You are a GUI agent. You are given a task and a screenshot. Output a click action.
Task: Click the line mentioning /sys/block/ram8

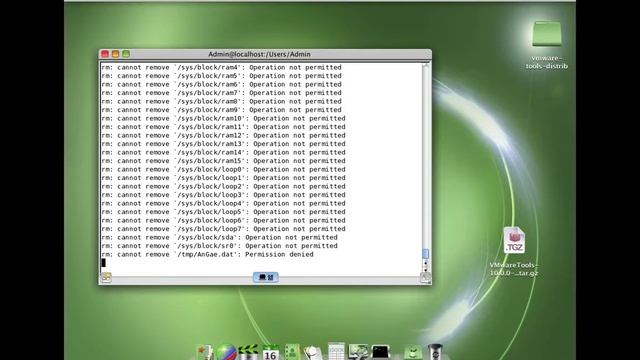(x=221, y=101)
